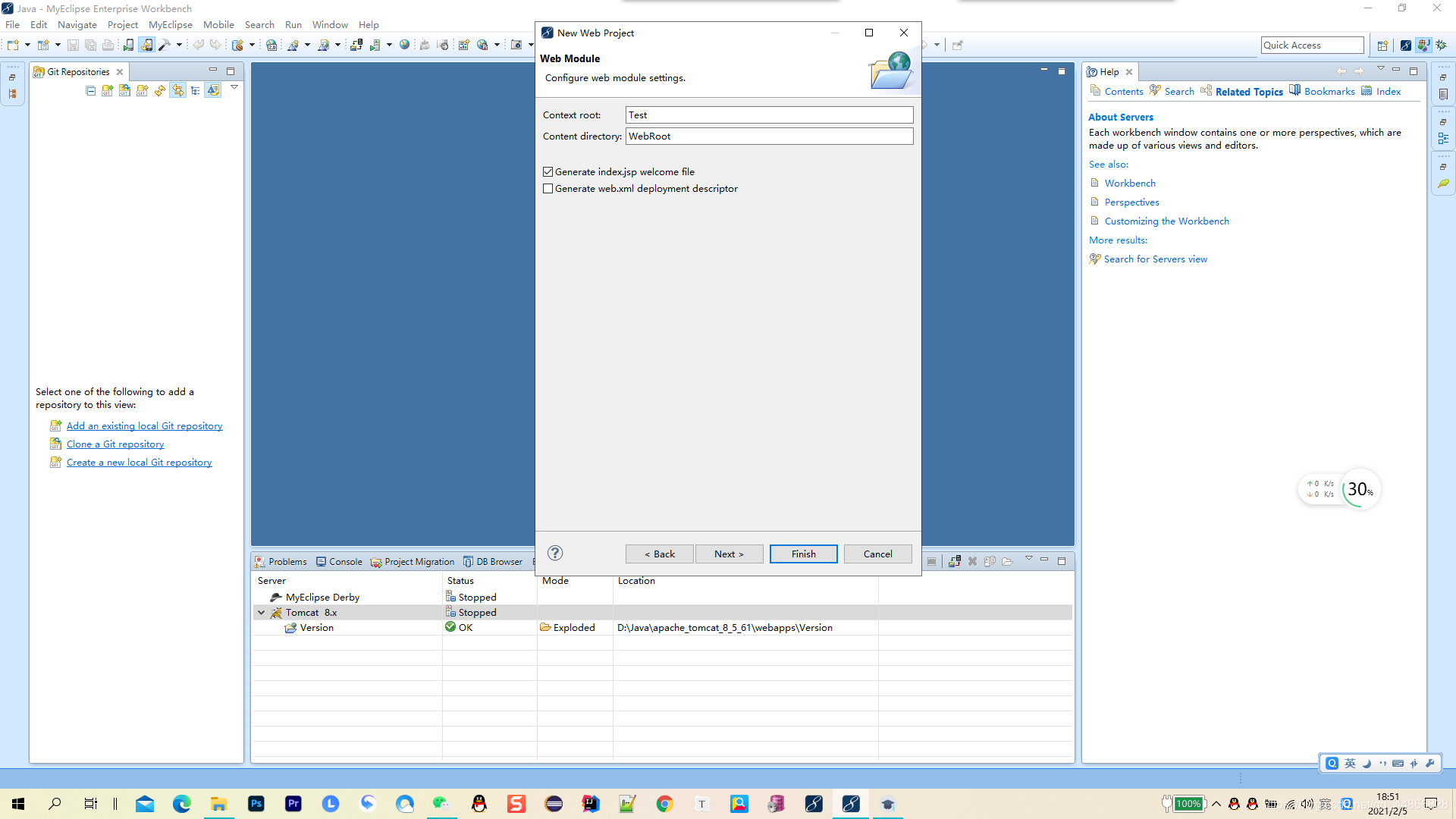Toggle Generate index.jsp welcome file checkbox
Image resolution: width=1456 pixels, height=819 pixels.
coord(548,171)
